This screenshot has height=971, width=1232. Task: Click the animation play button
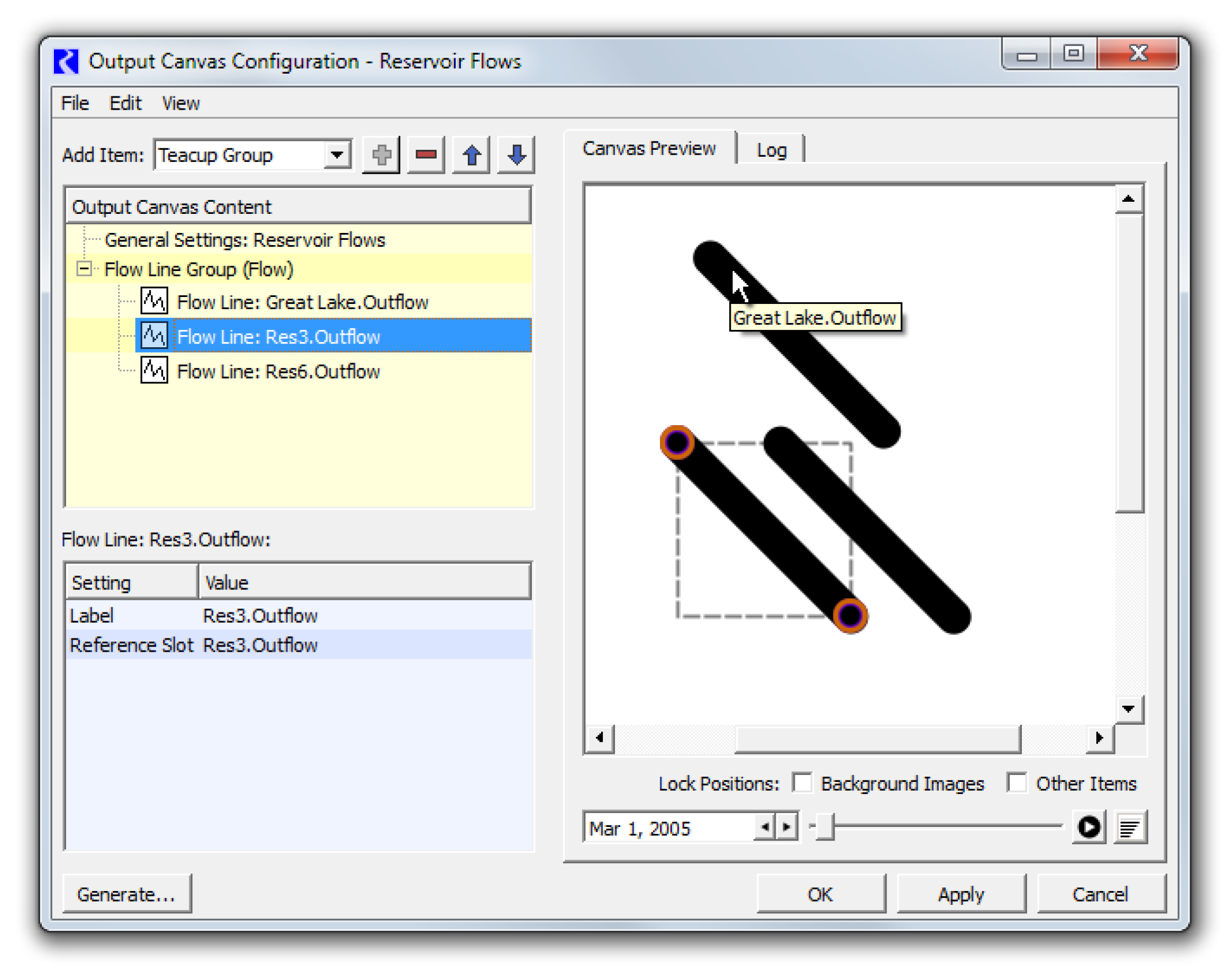[1089, 827]
